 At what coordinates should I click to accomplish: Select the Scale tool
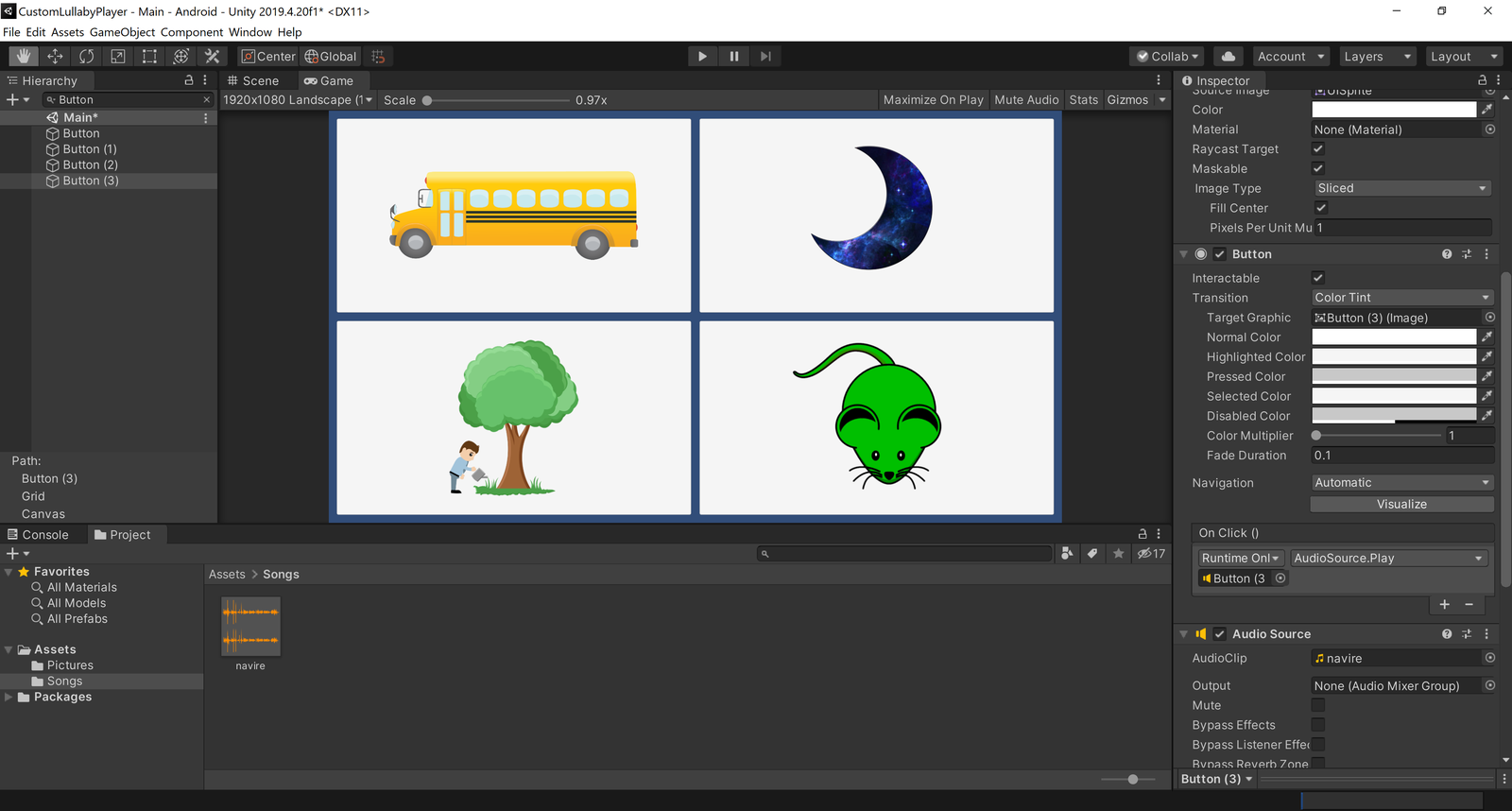pos(118,57)
